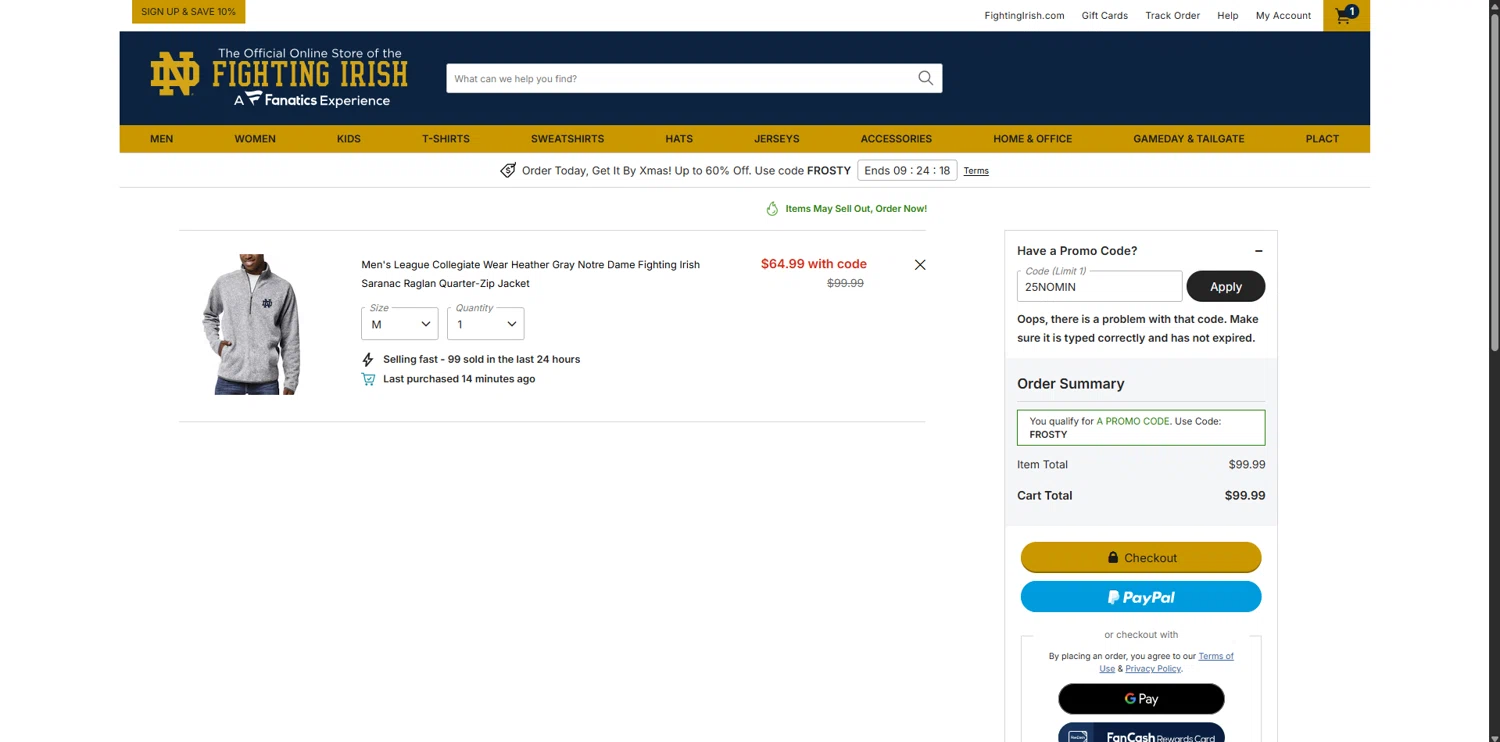Open the HOME & OFFICE menu

pyautogui.click(x=1033, y=139)
